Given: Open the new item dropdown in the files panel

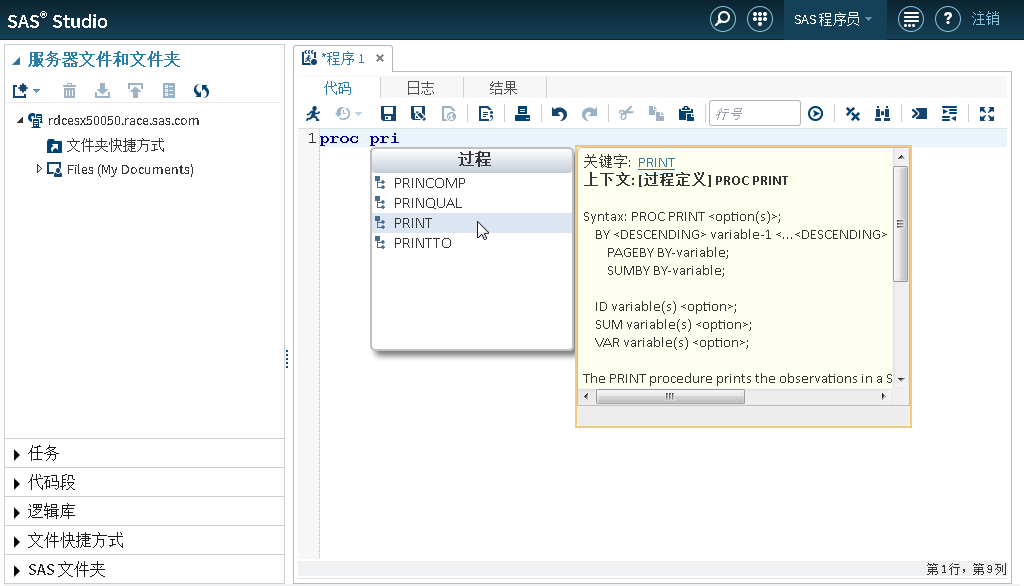Looking at the screenshot, I should tap(26, 91).
